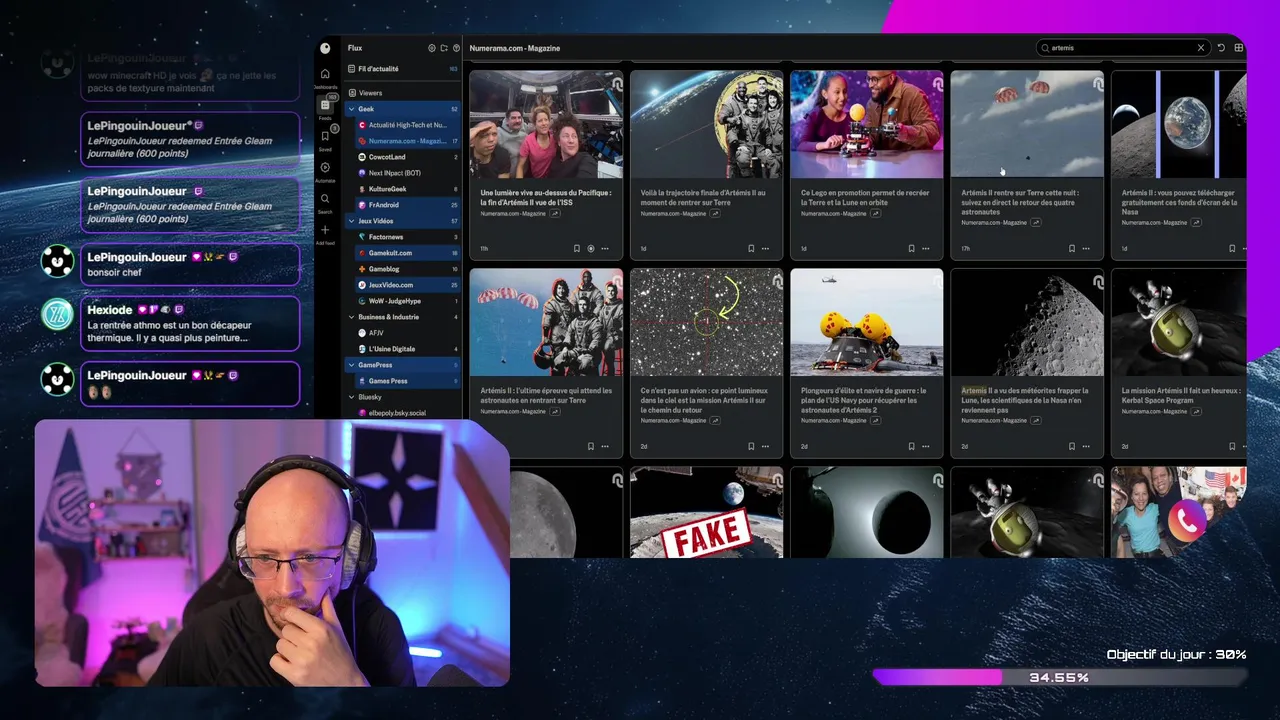The width and height of the screenshot is (1280, 720).
Task: Click the new folder icon in Flux header
Action: point(444,48)
